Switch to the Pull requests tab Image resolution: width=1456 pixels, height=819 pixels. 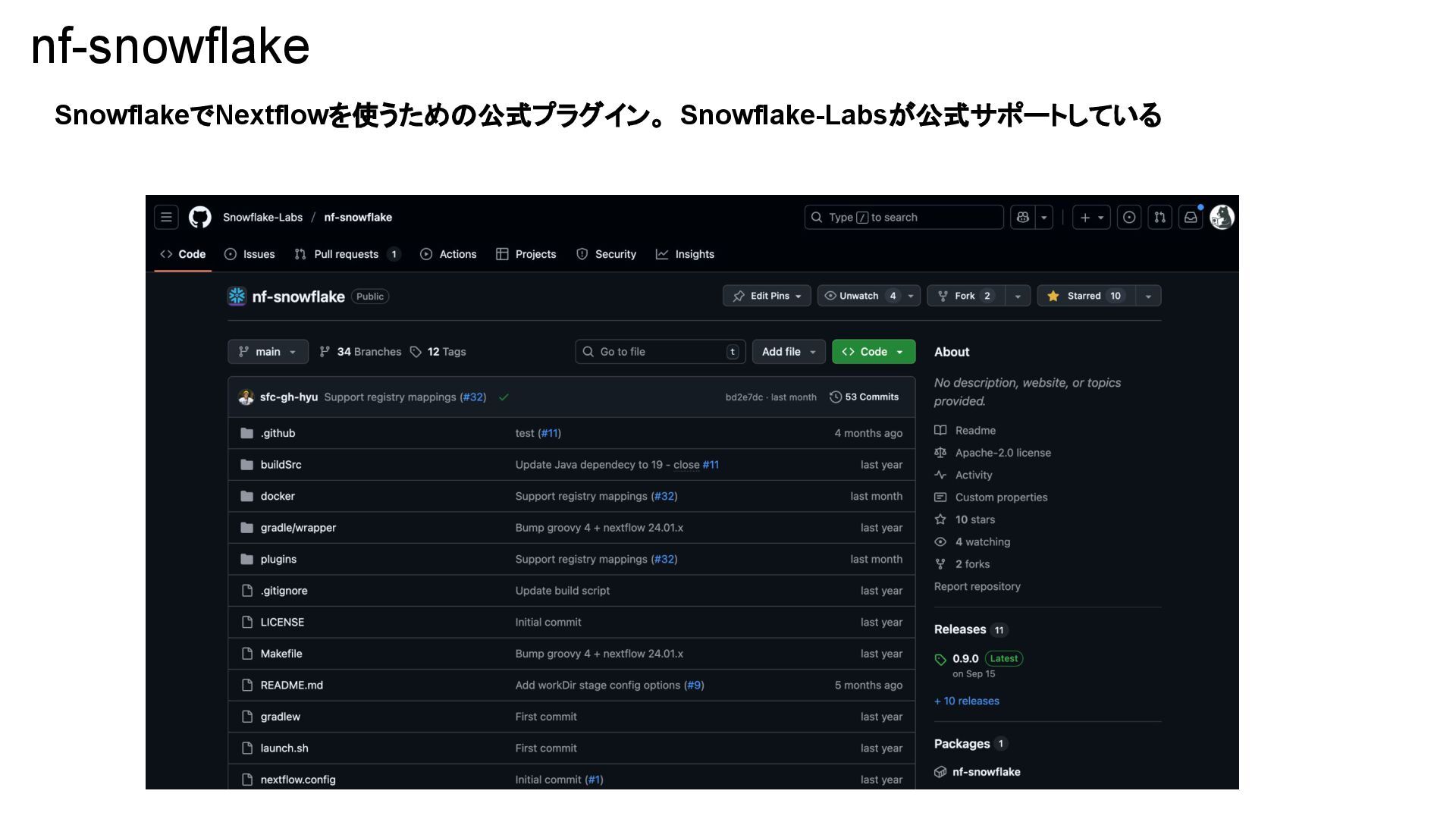tap(346, 254)
